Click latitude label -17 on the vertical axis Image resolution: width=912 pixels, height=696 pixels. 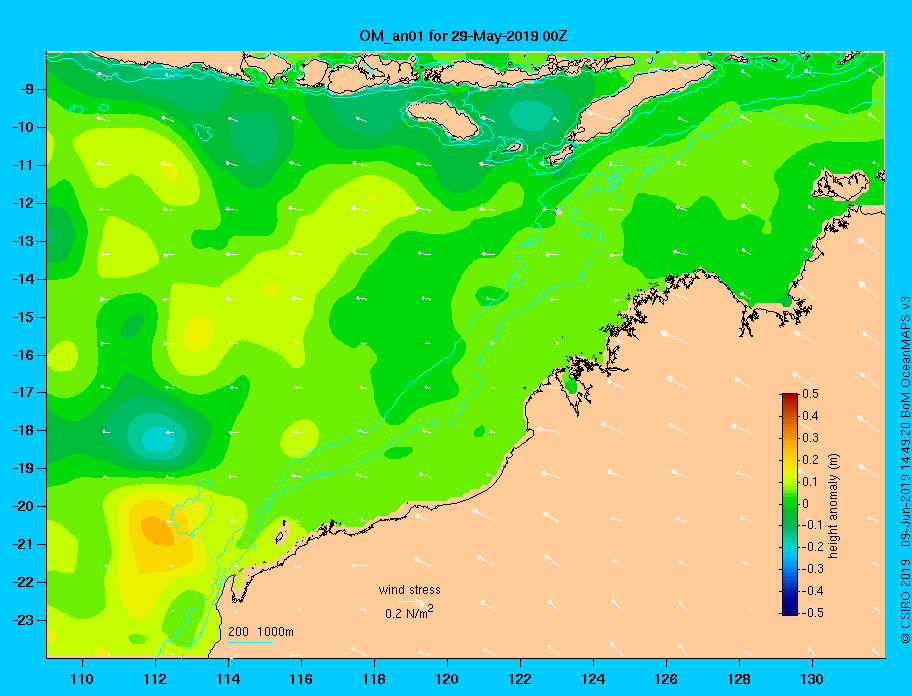coord(23,392)
